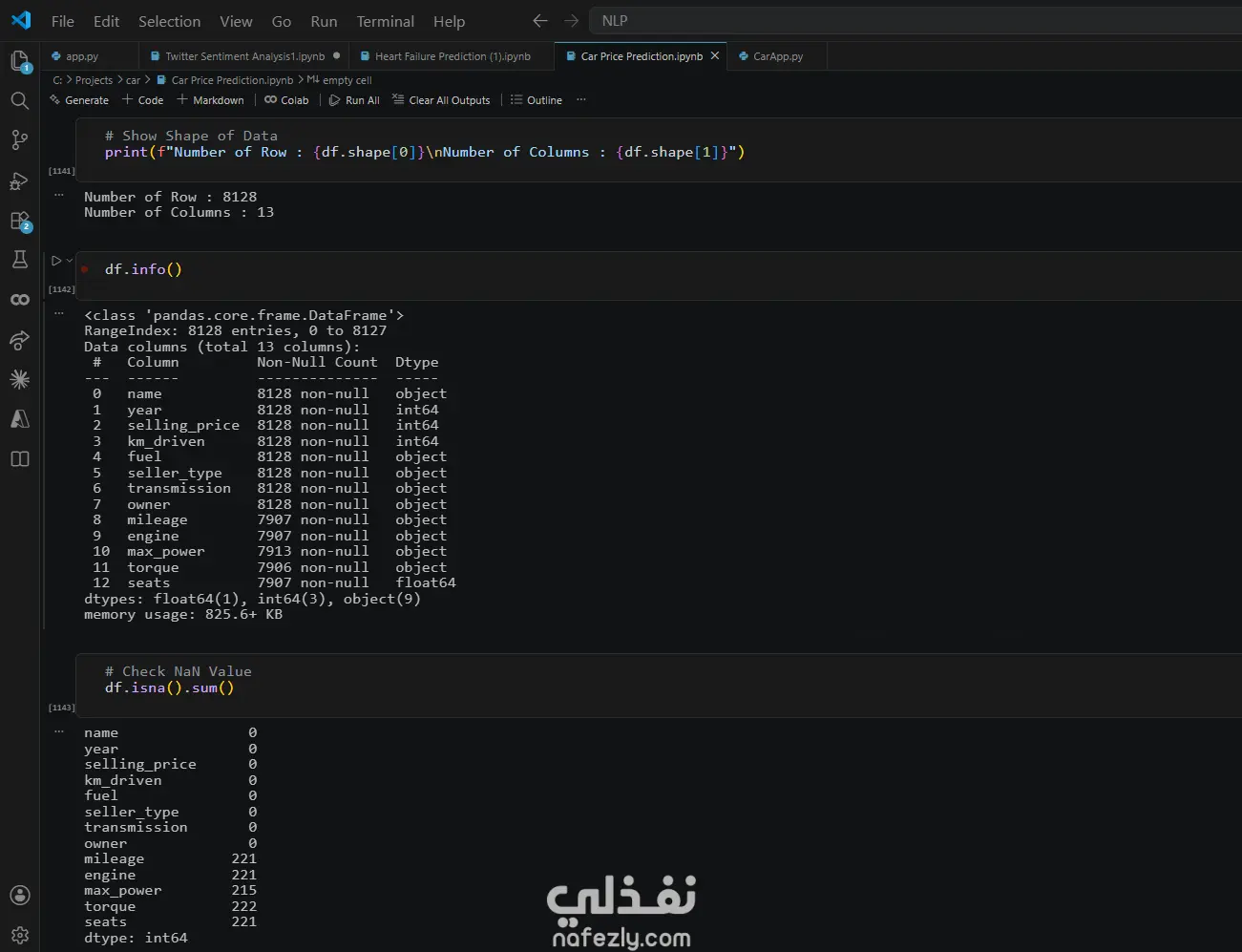Click Run All in the notebook toolbar

[354, 99]
